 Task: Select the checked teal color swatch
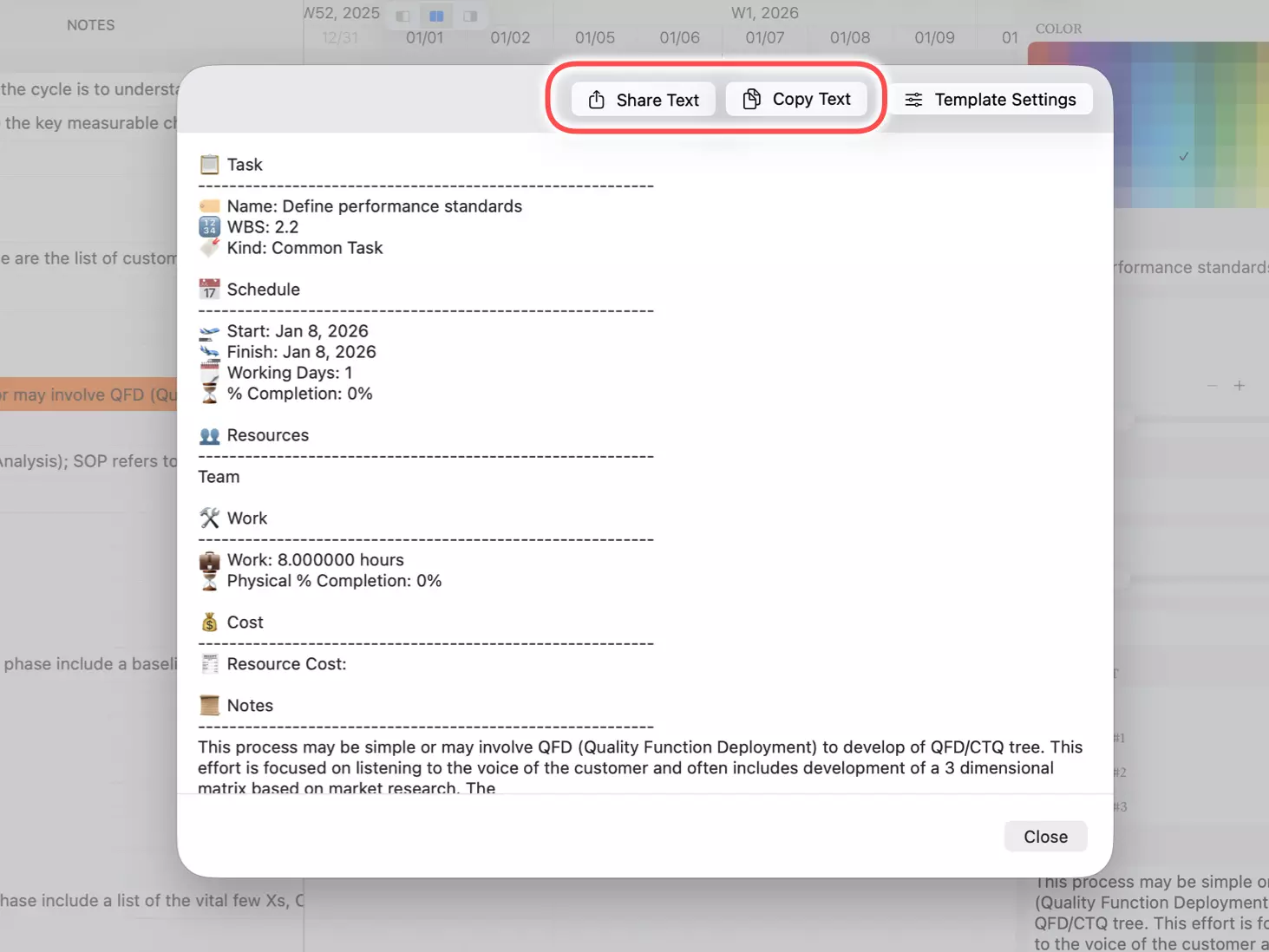[x=1183, y=157]
